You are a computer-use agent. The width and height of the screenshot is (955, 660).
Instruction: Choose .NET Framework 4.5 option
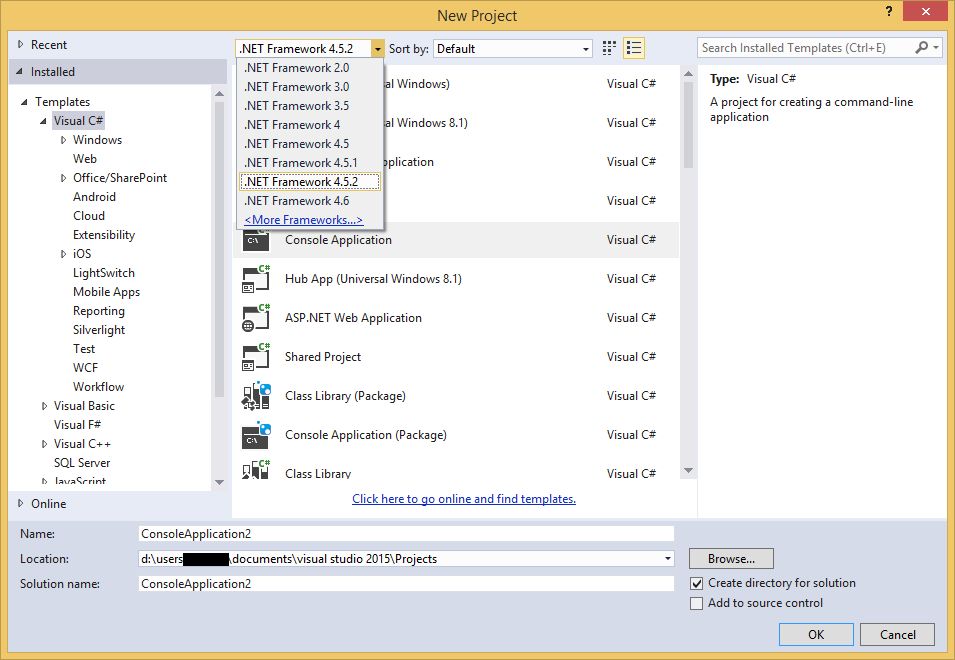(x=310, y=144)
